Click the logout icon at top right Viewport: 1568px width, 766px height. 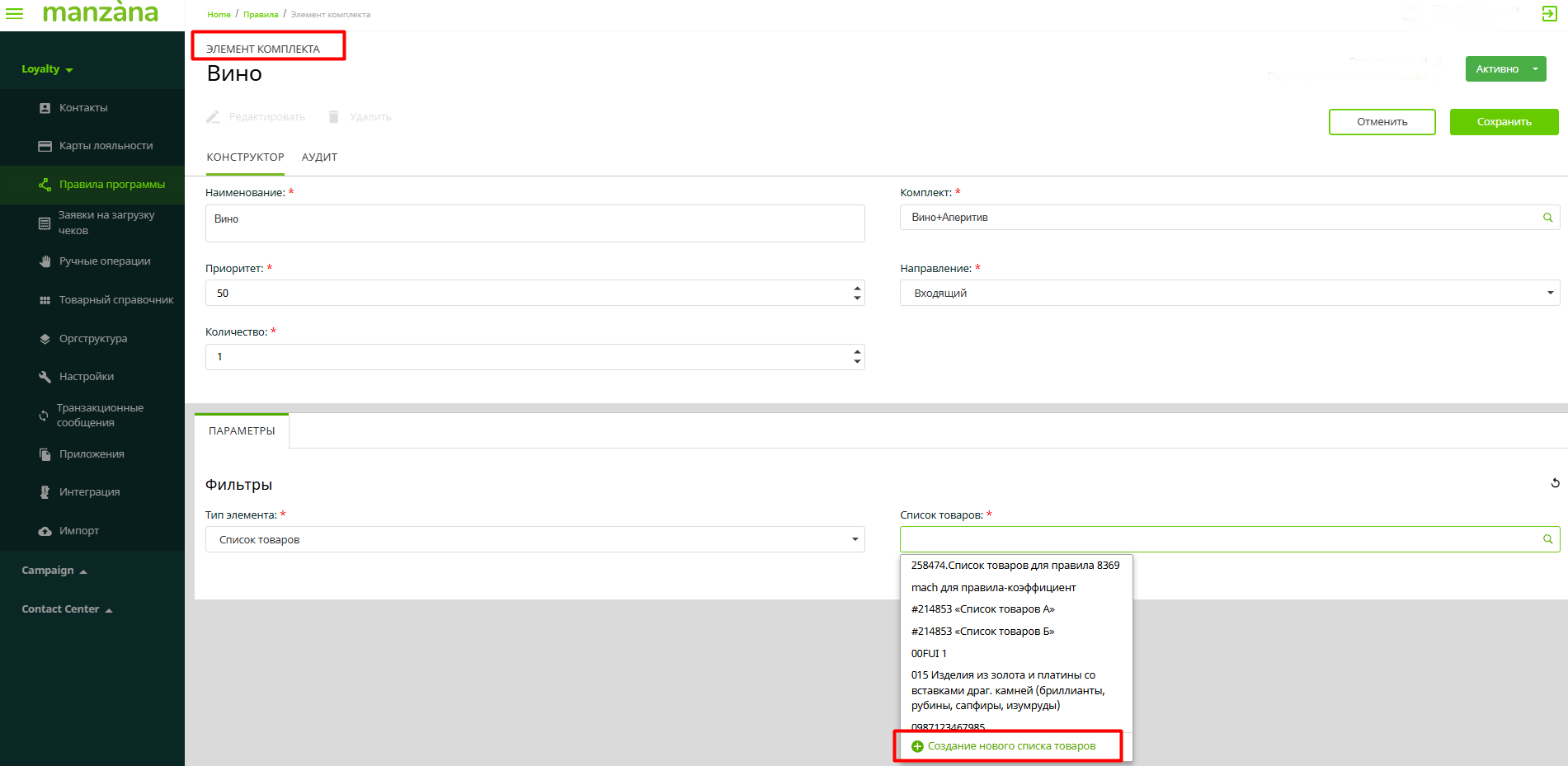point(1549,14)
